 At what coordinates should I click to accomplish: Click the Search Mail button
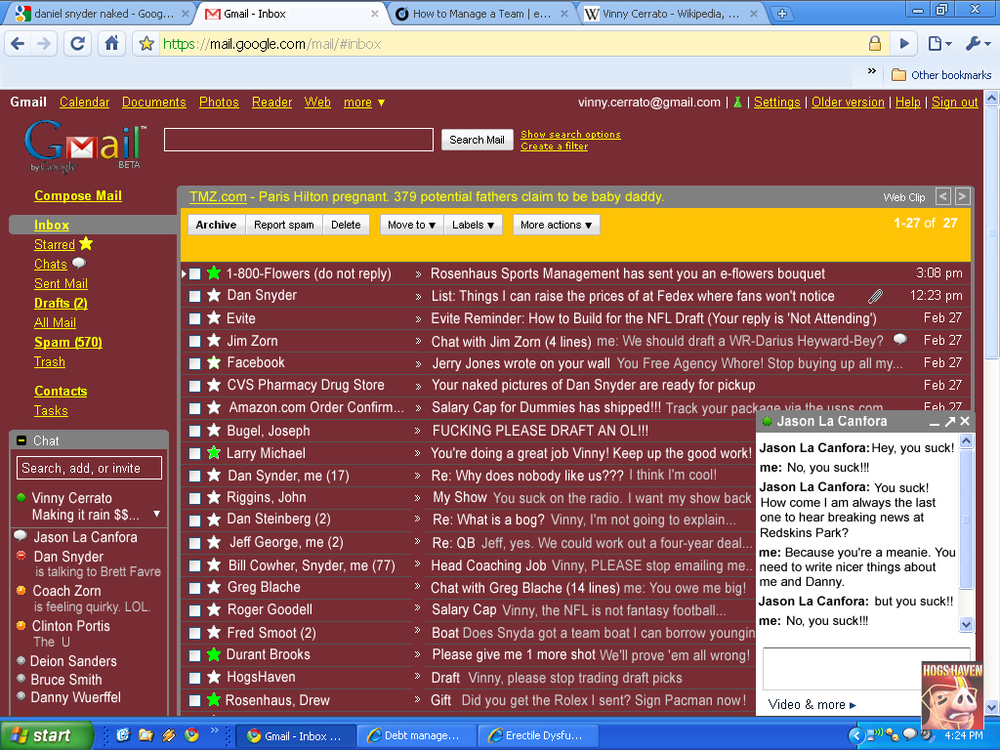click(477, 140)
